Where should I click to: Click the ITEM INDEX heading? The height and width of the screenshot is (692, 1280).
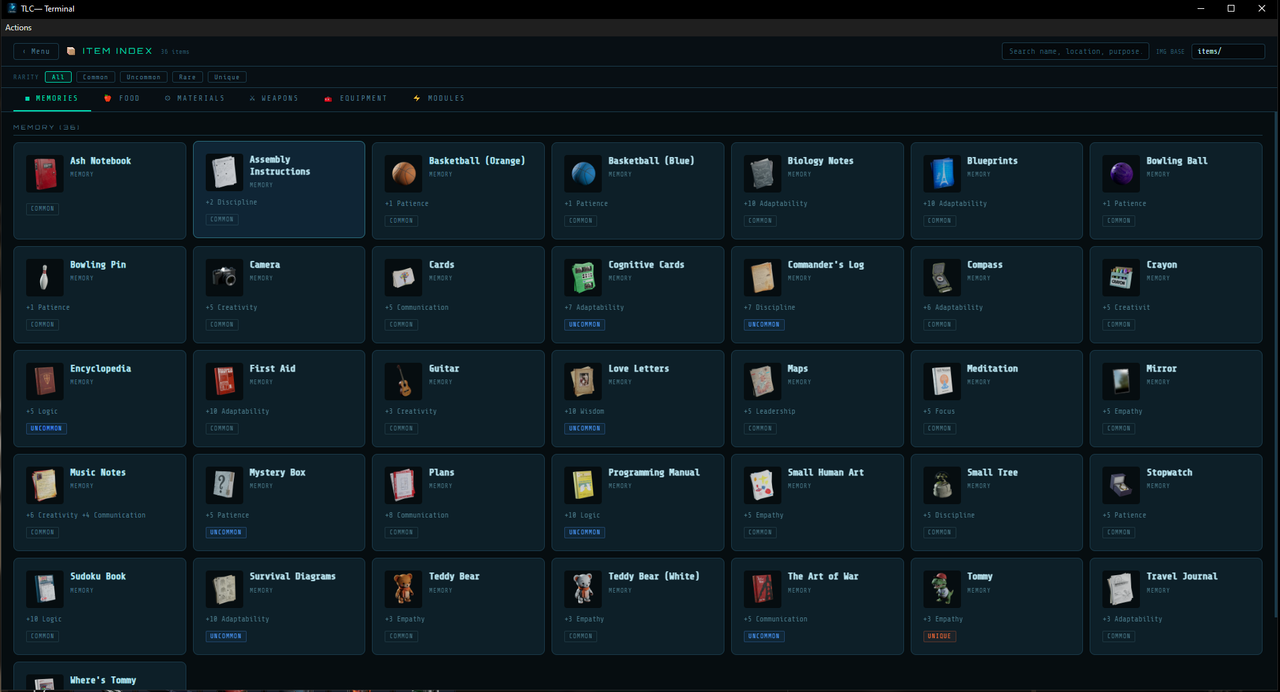click(x=116, y=51)
